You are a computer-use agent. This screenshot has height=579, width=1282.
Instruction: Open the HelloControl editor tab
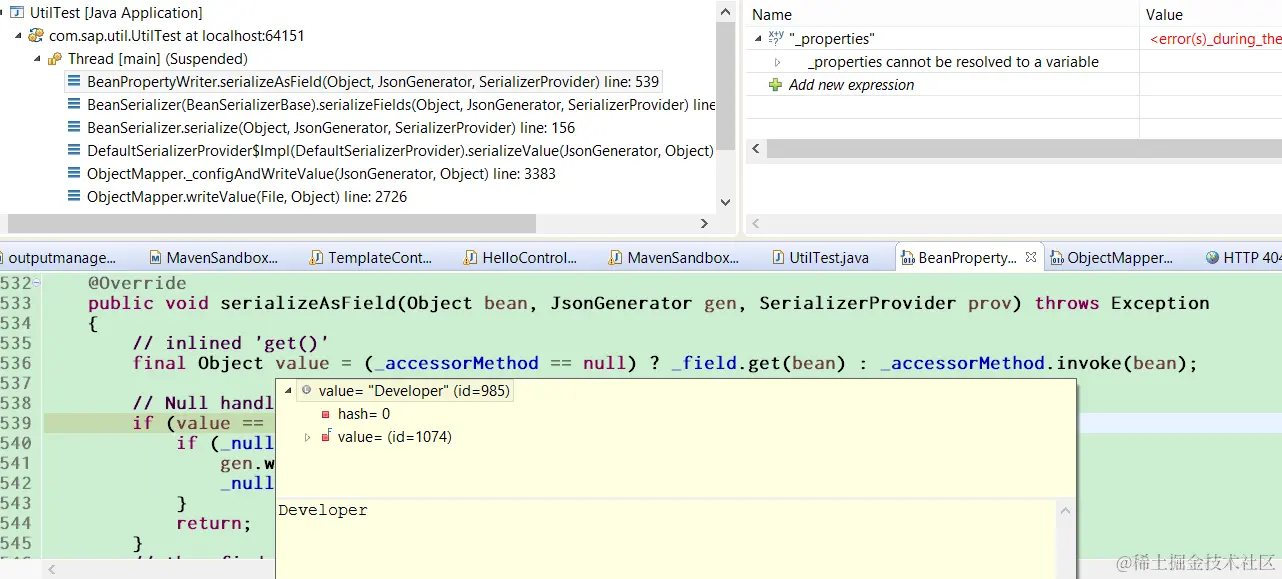click(521, 258)
